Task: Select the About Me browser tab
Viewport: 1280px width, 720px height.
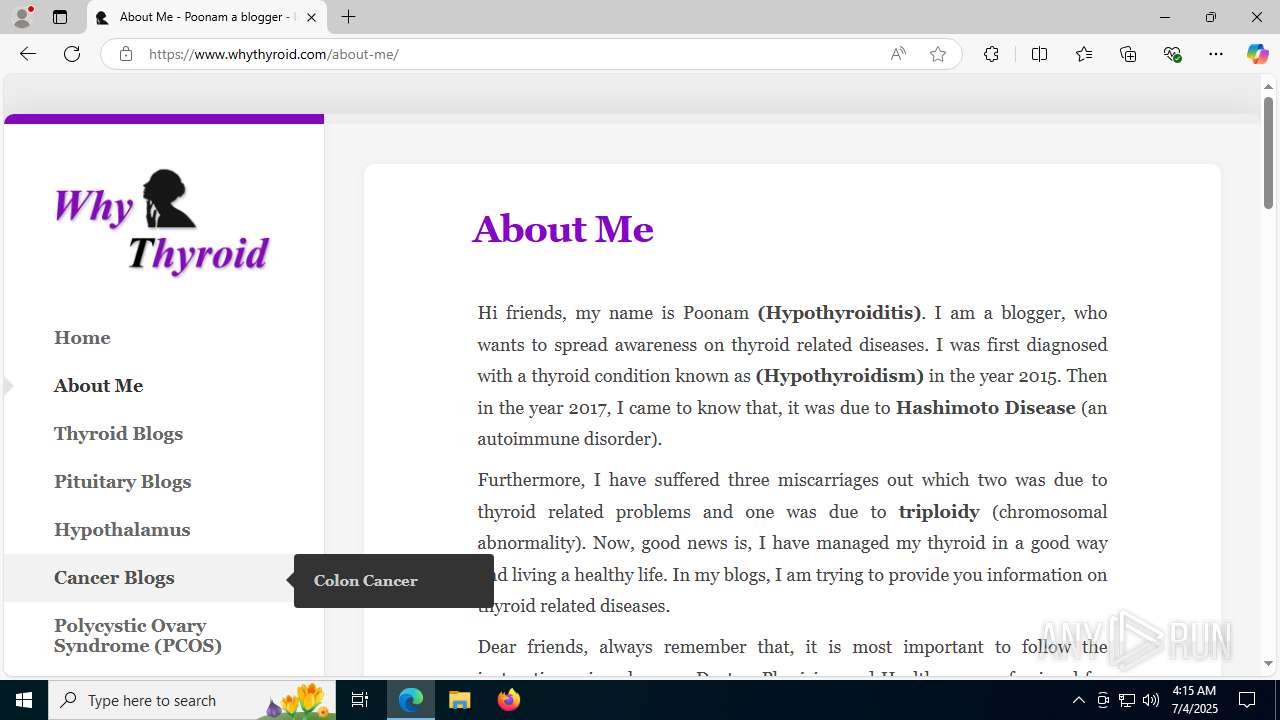Action: pos(206,17)
